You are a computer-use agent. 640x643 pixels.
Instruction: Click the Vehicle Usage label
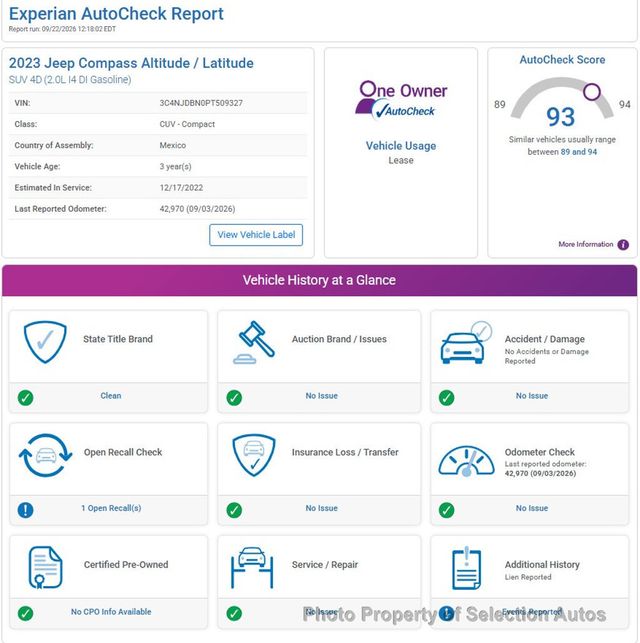401,146
